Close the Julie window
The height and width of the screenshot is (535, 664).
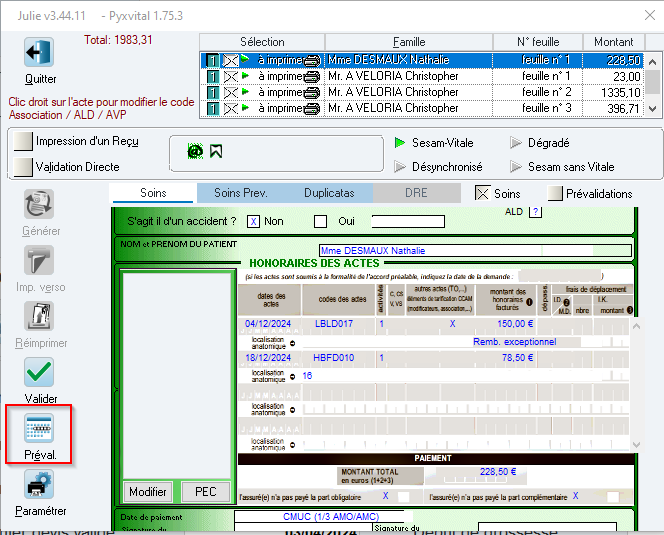[x=650, y=15]
